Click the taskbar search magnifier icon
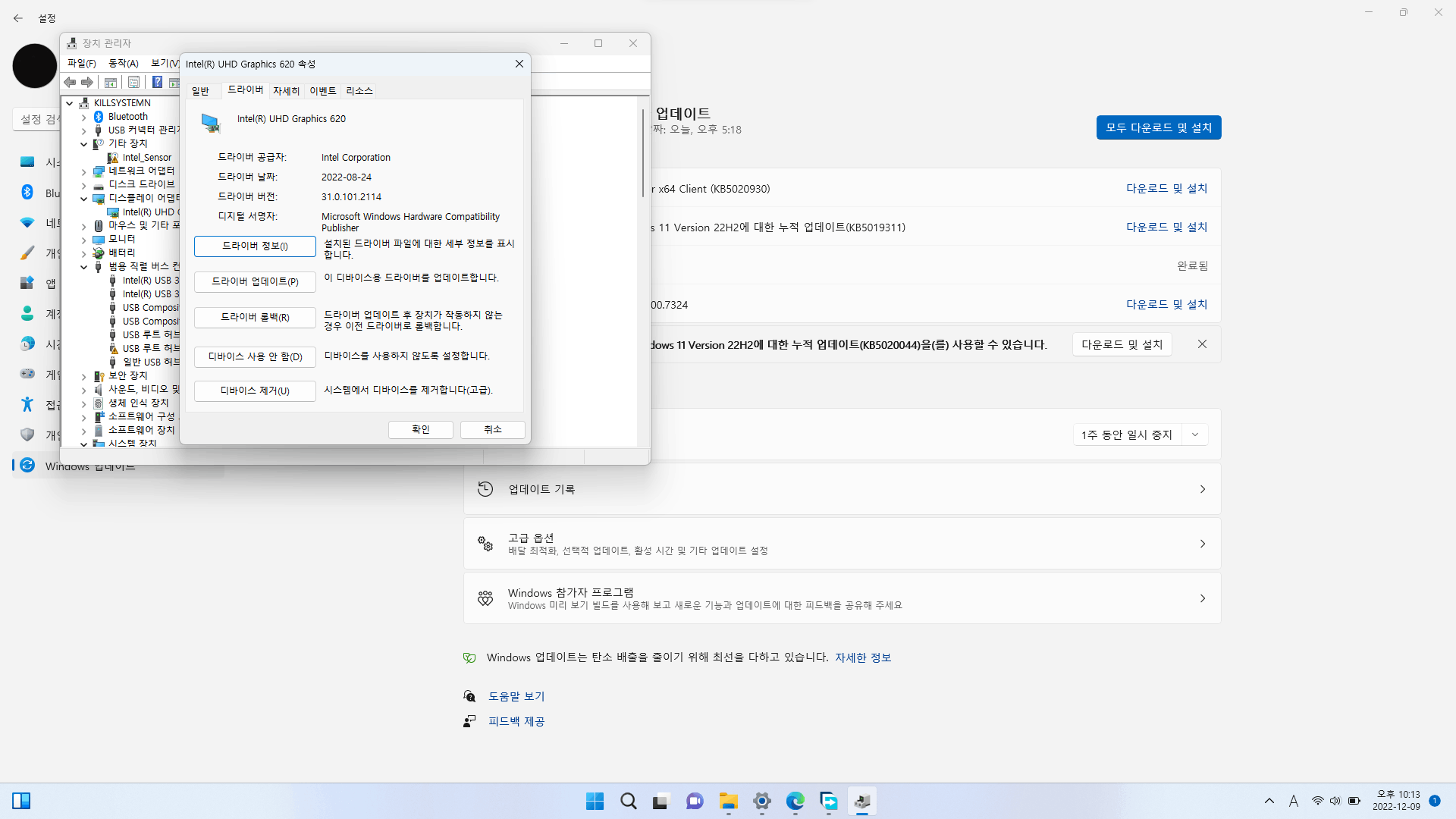Image resolution: width=1456 pixels, height=819 pixels. [x=628, y=802]
